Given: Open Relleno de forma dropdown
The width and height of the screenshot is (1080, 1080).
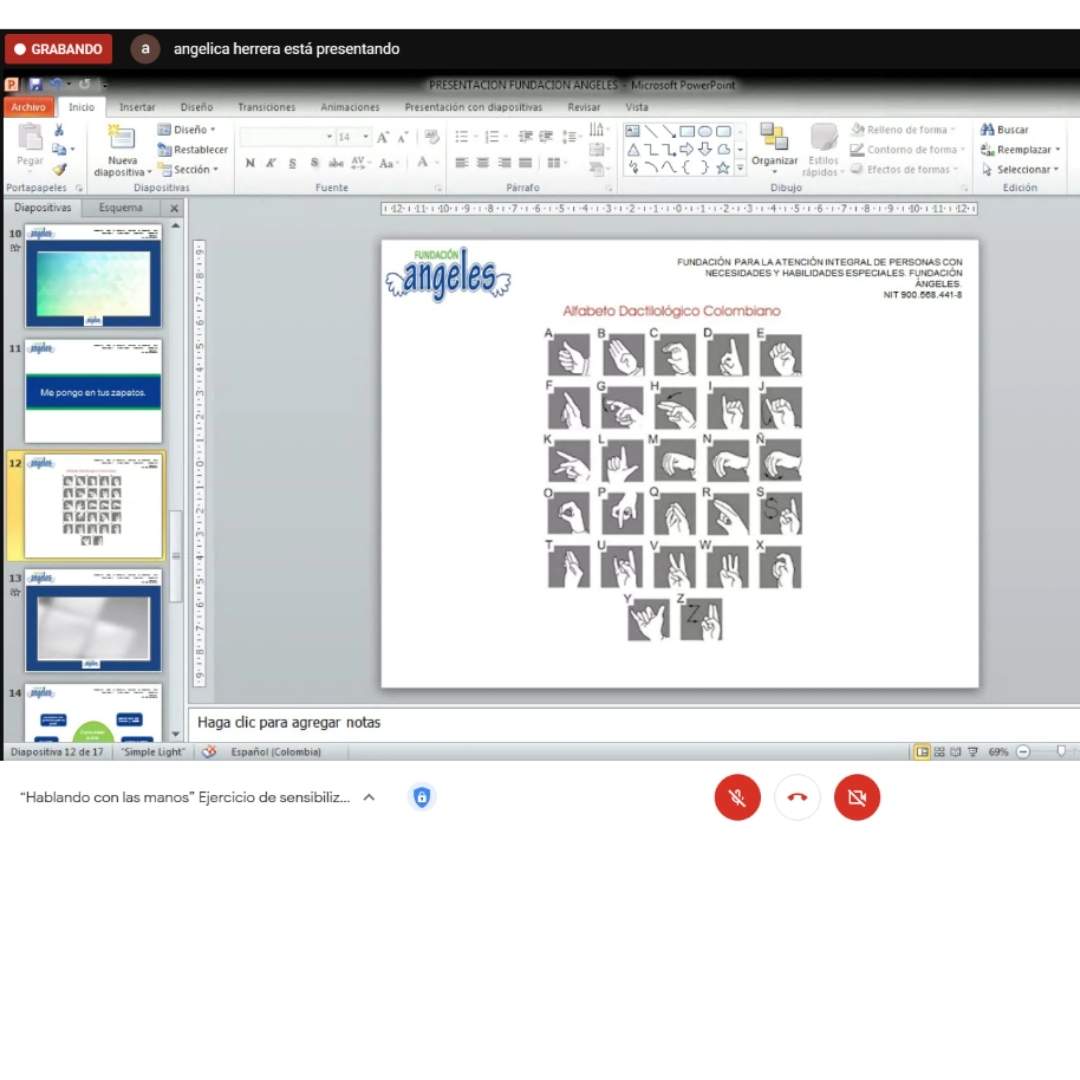Looking at the screenshot, I should click(x=904, y=129).
